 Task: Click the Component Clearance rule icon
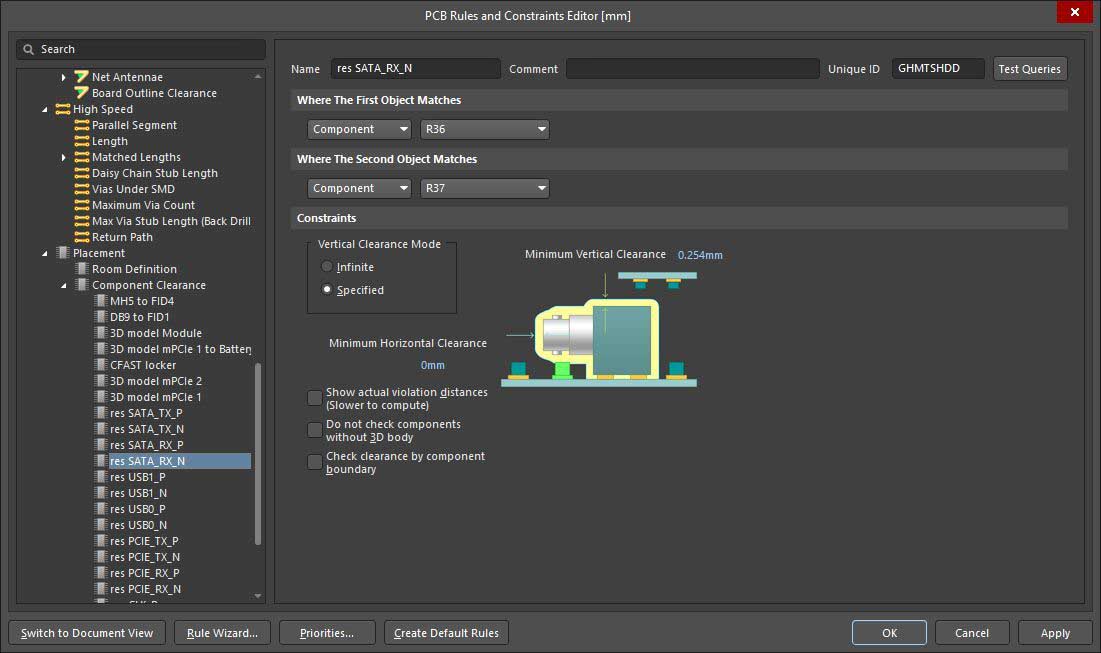tap(81, 285)
